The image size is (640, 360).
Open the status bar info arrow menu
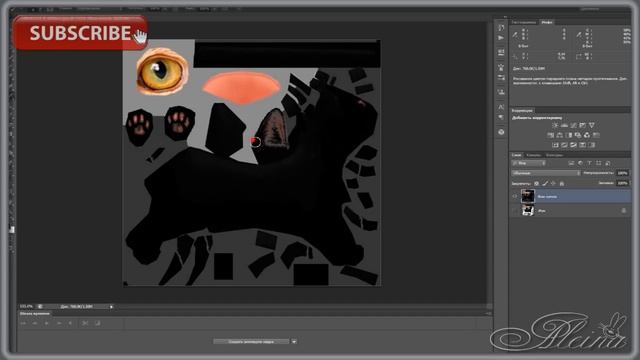point(111,306)
